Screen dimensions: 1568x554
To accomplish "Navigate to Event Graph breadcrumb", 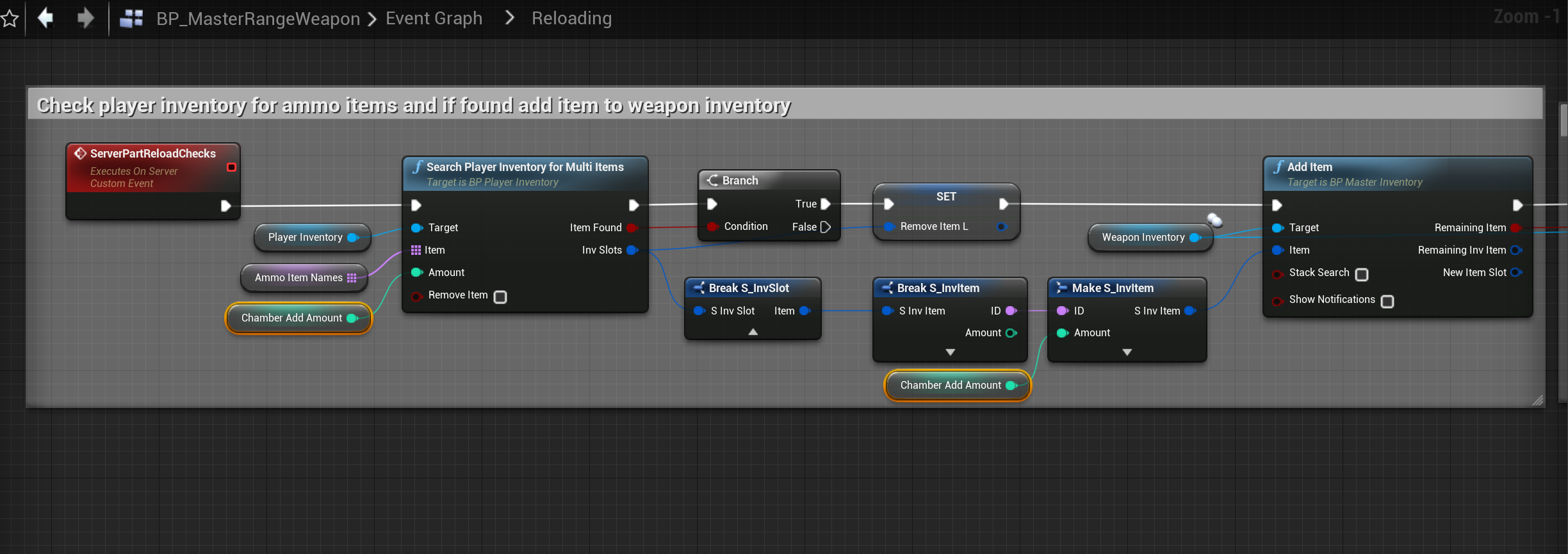I will [x=434, y=19].
